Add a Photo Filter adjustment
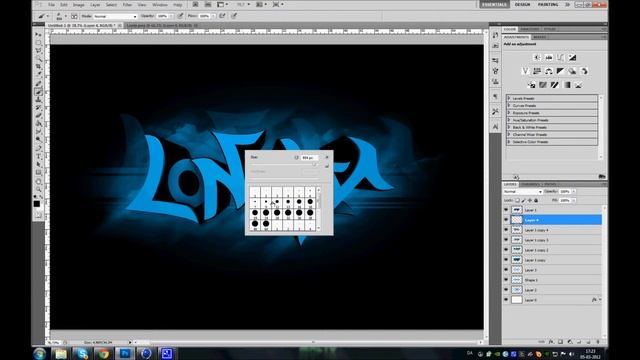640x360 pixels. (x=572, y=71)
